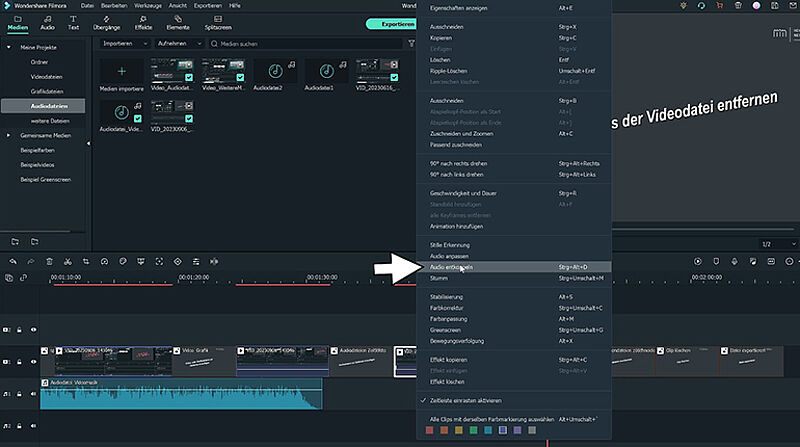The height and width of the screenshot is (447, 800).
Task: Click the filter funnel icon beside search
Action: click(411, 44)
